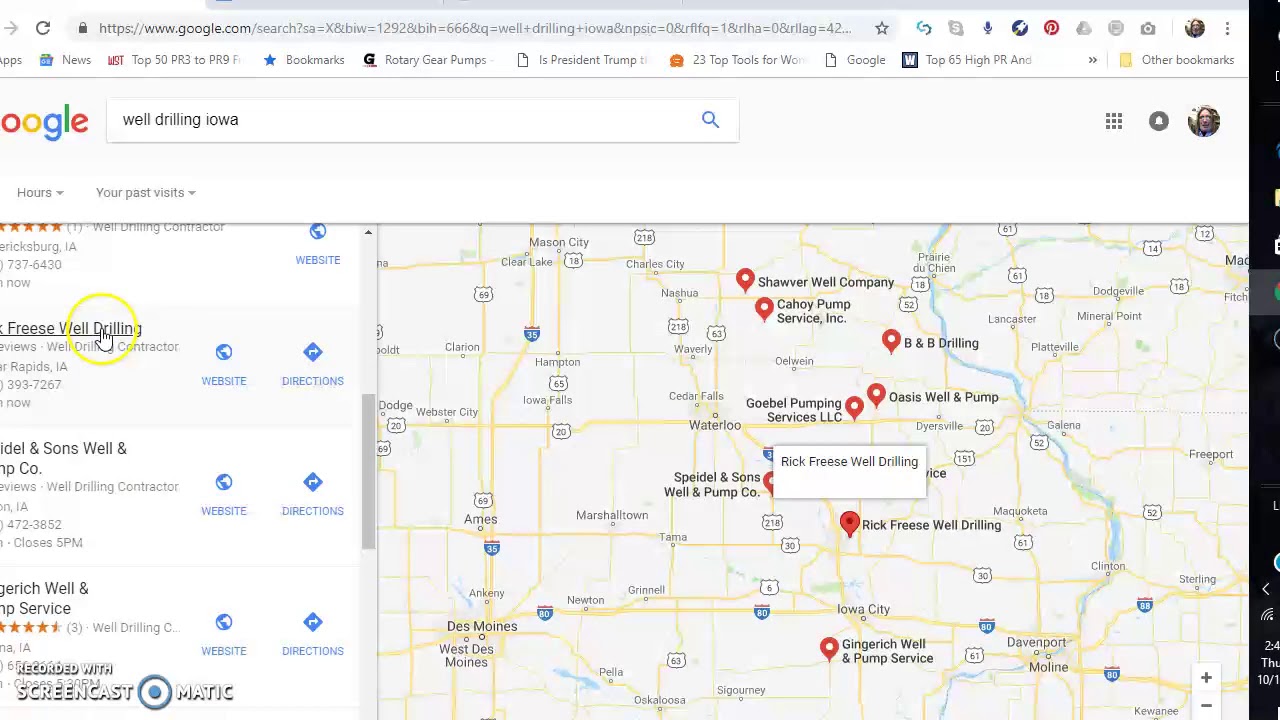The width and height of the screenshot is (1280, 720).
Task: Click the address bar URL
Action: pos(475,28)
